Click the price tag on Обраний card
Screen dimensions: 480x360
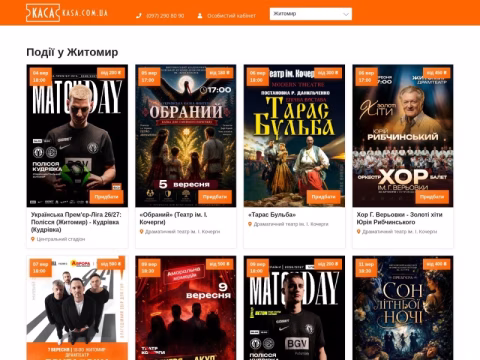[219, 73]
